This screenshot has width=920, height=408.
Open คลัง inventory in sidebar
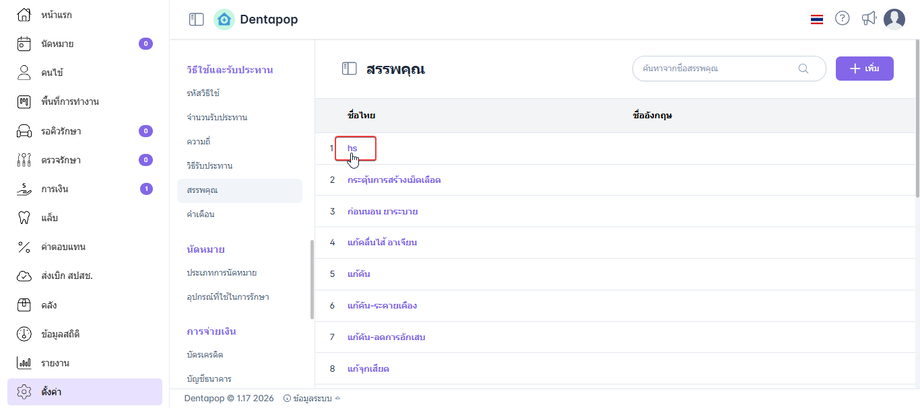pyautogui.click(x=49, y=304)
